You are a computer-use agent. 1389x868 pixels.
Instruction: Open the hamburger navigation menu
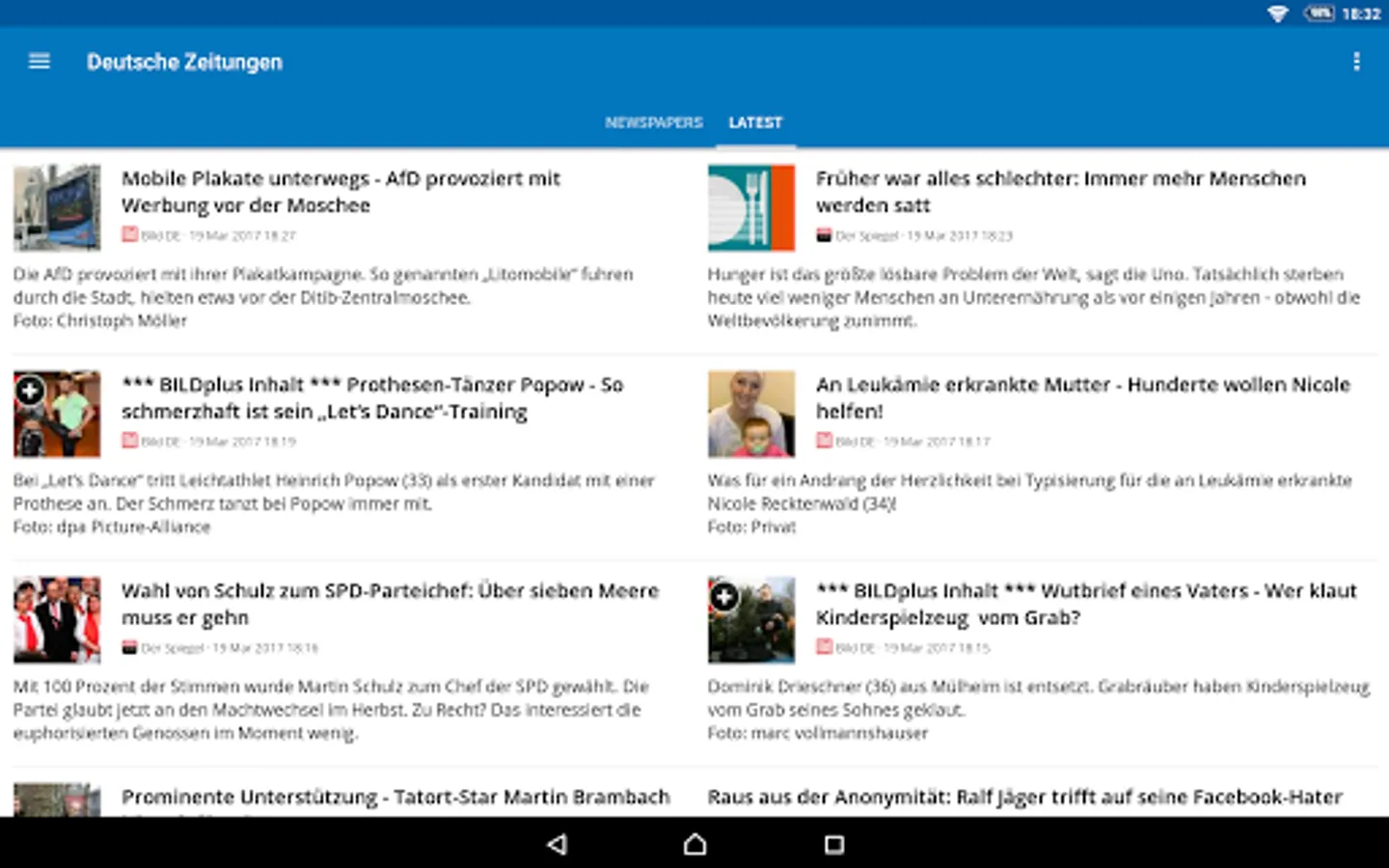click(40, 62)
